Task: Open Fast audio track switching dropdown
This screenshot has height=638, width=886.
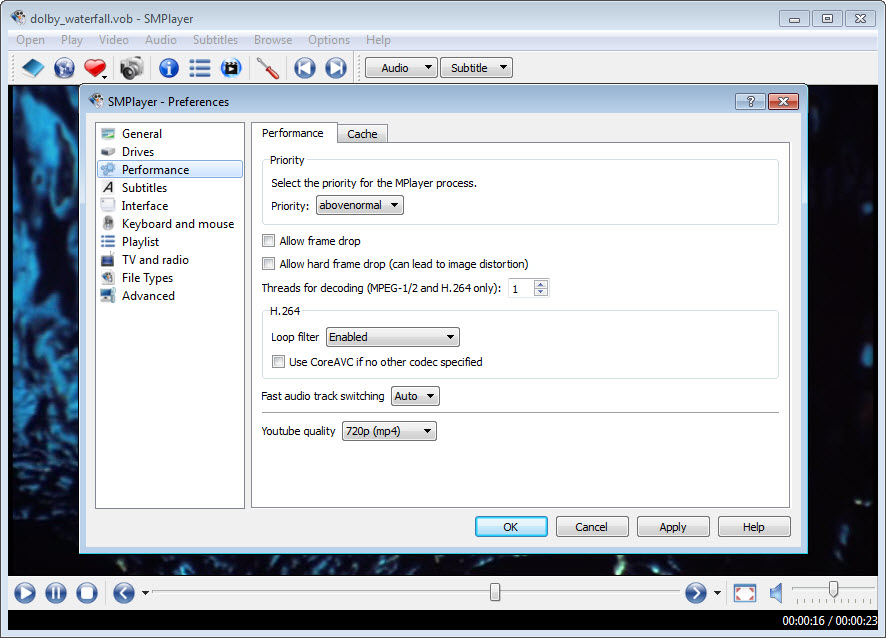Action: (x=415, y=396)
